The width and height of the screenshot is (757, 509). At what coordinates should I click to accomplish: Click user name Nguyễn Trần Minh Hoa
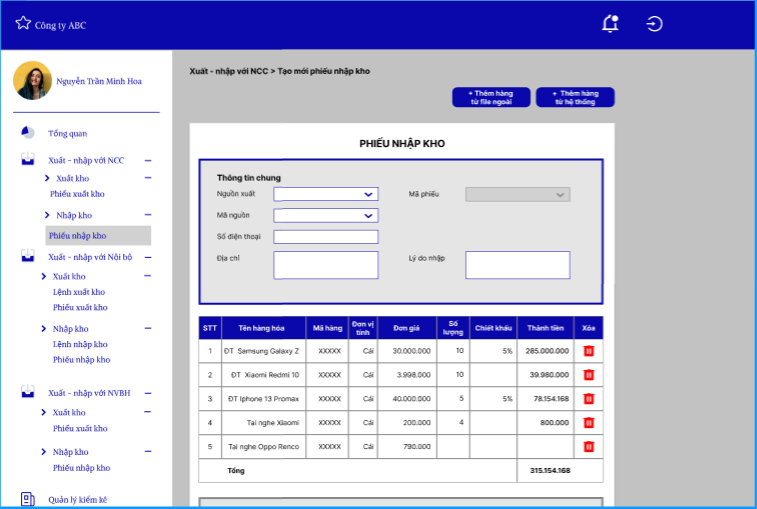pos(99,81)
